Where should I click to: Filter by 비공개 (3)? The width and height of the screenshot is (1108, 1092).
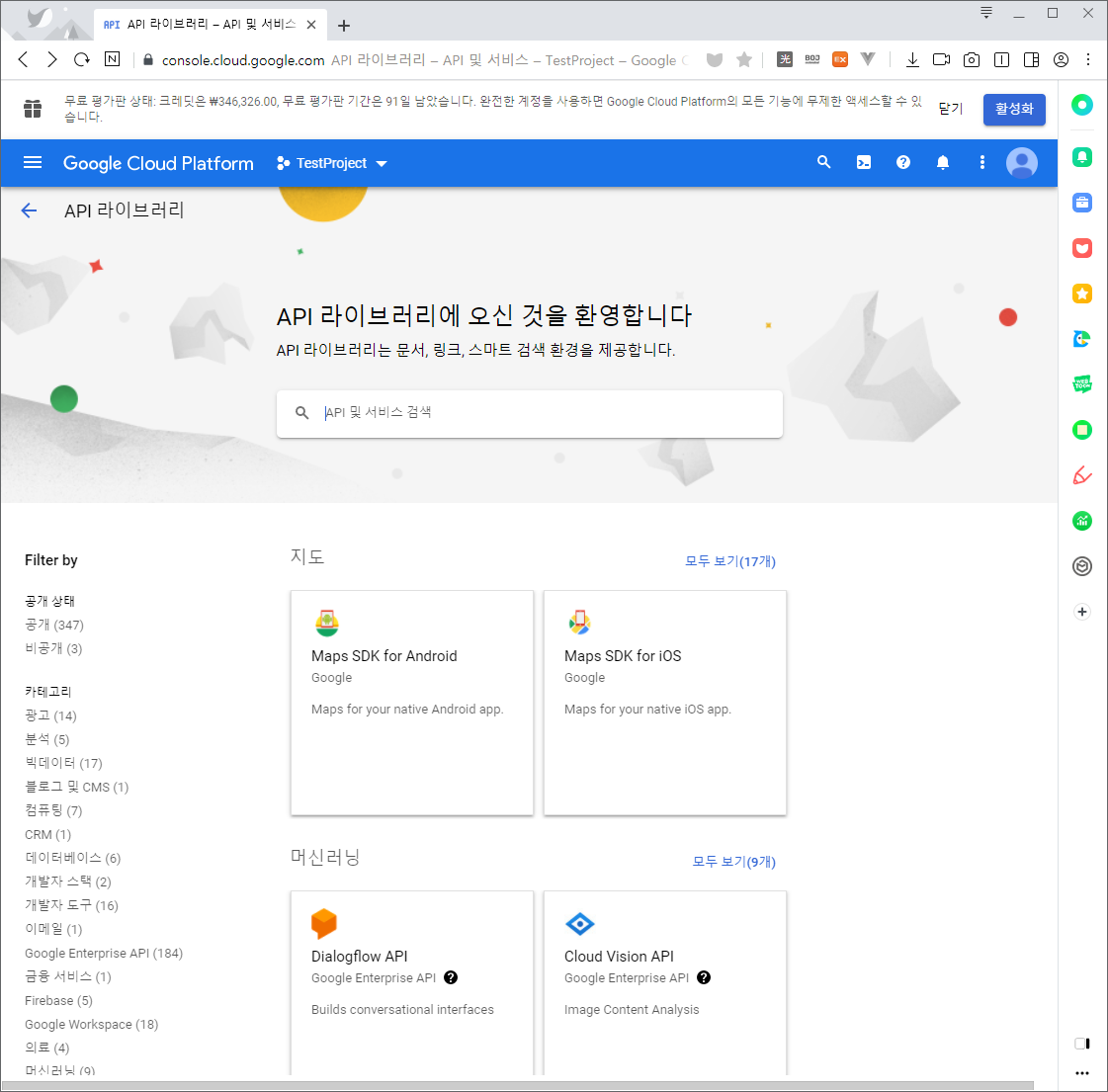coord(53,648)
